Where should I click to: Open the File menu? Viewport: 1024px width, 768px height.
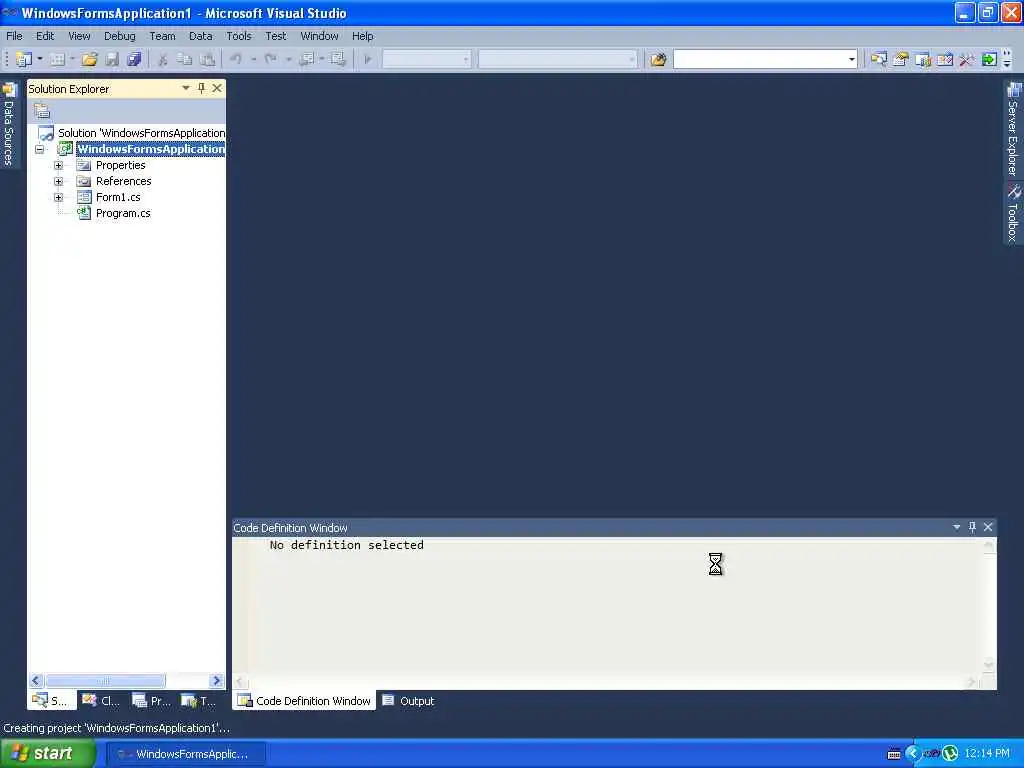click(14, 36)
